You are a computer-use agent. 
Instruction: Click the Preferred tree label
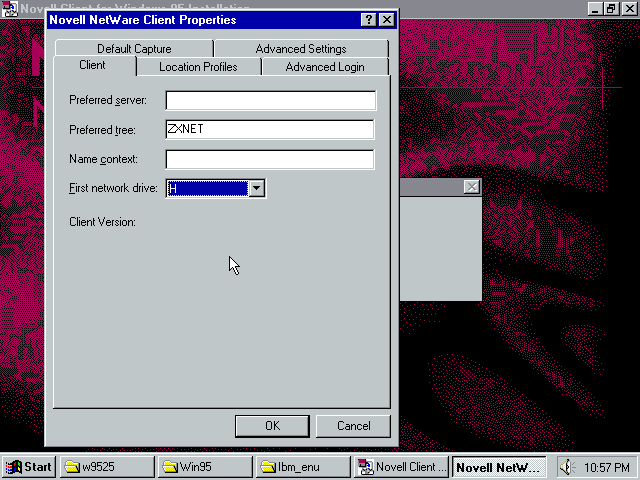pos(102,130)
